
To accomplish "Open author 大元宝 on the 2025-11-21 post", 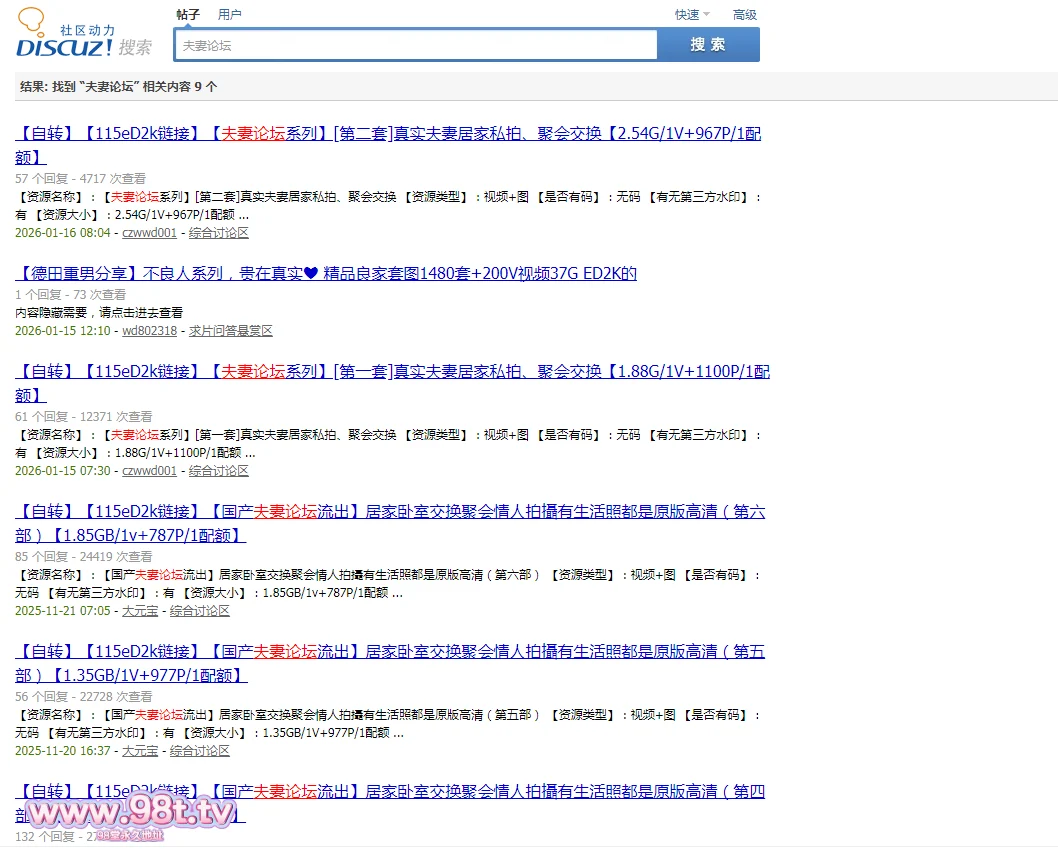I will tap(140, 611).
